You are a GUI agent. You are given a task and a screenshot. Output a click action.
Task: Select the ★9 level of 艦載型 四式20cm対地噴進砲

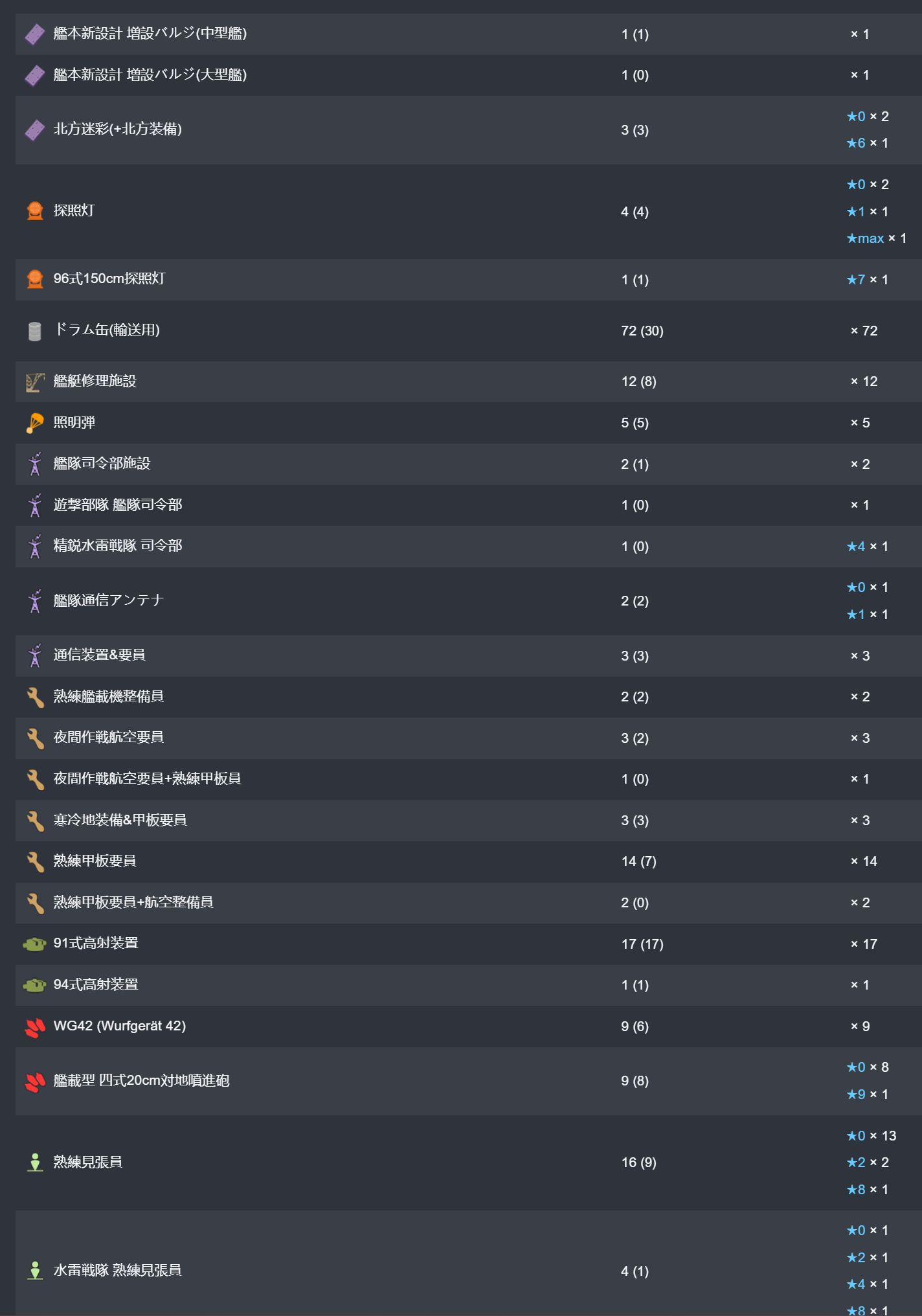[x=856, y=1095]
